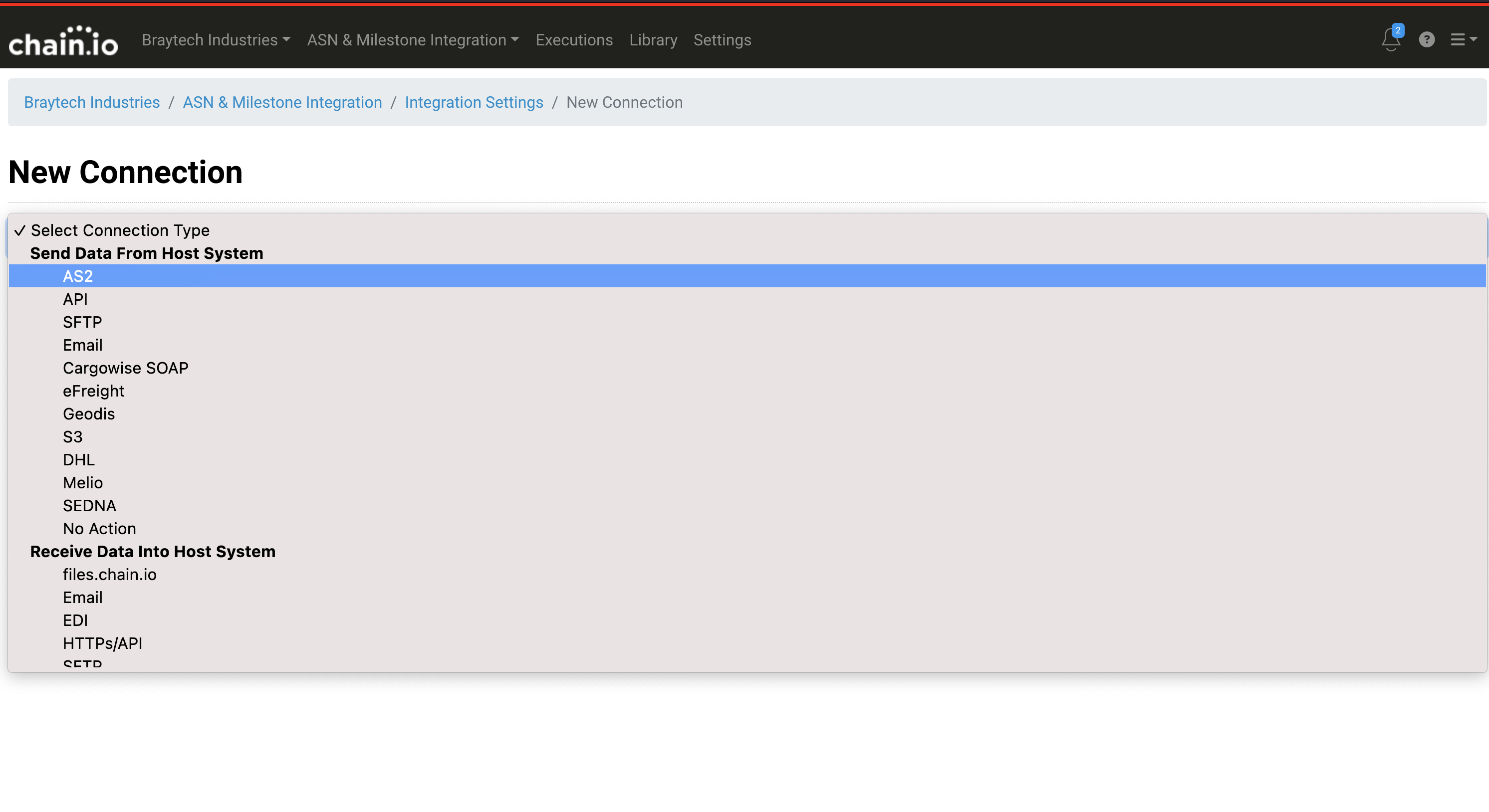Viewport: 1489px width, 812px height.
Task: Select Cargowise SOAP option
Action: (747, 368)
